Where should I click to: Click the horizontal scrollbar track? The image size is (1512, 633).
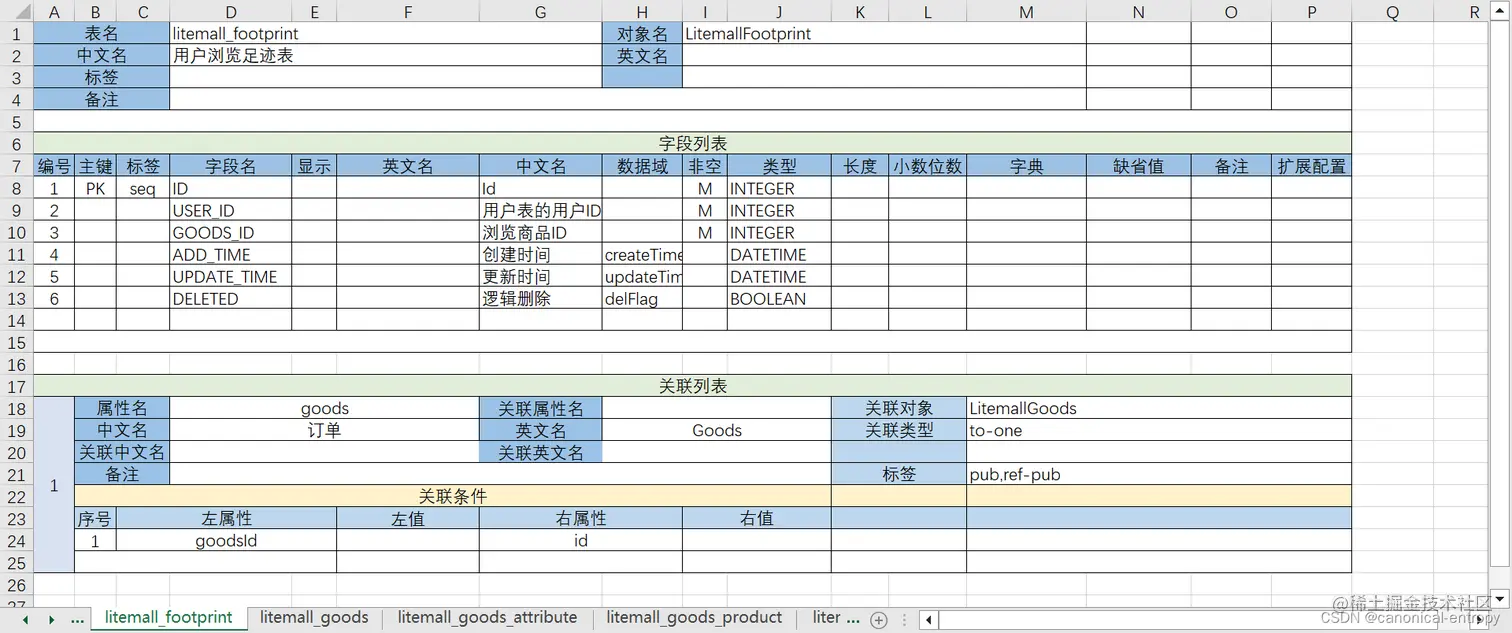coord(1200,620)
